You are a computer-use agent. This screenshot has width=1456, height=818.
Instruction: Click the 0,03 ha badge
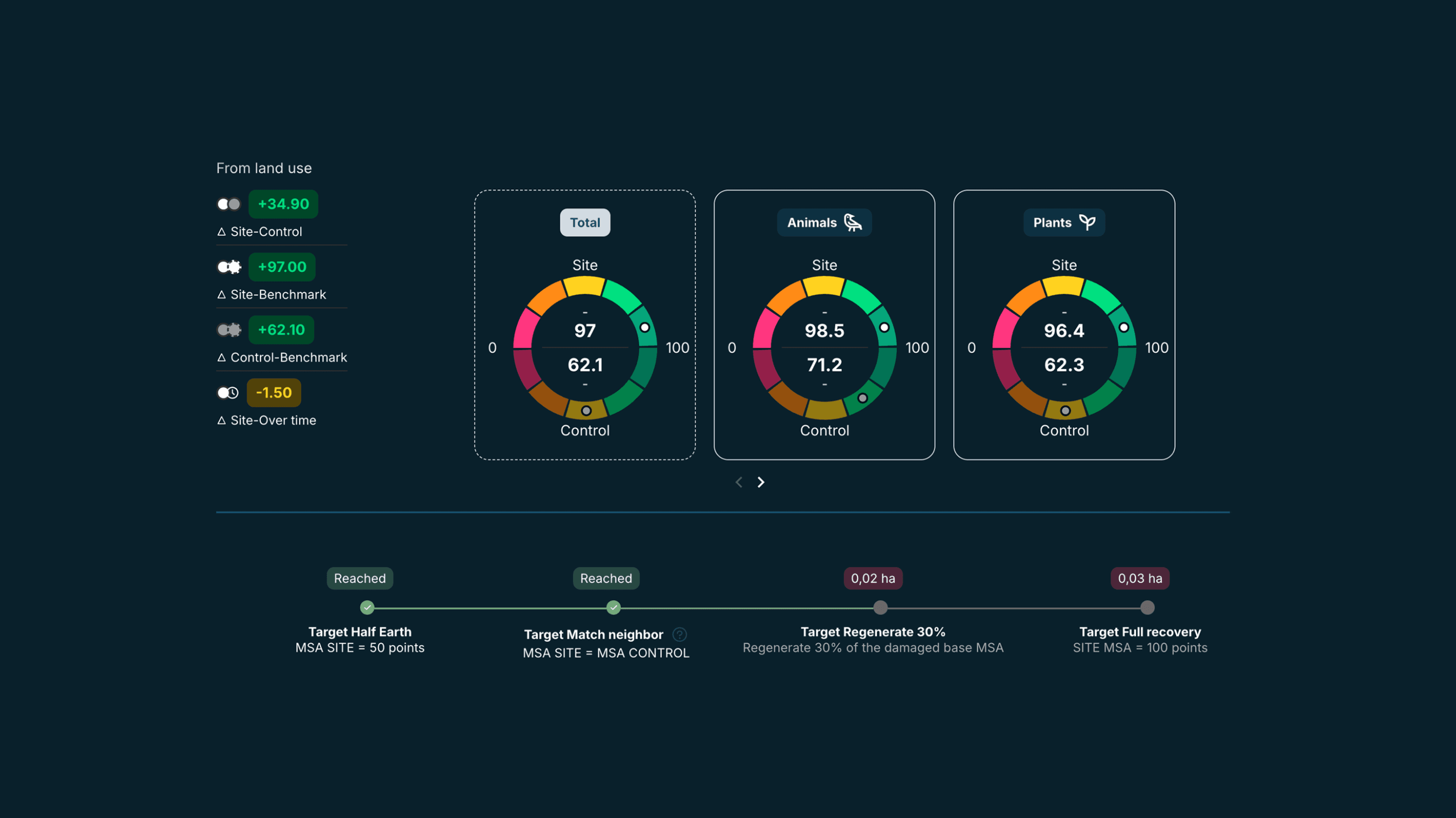pos(1140,579)
